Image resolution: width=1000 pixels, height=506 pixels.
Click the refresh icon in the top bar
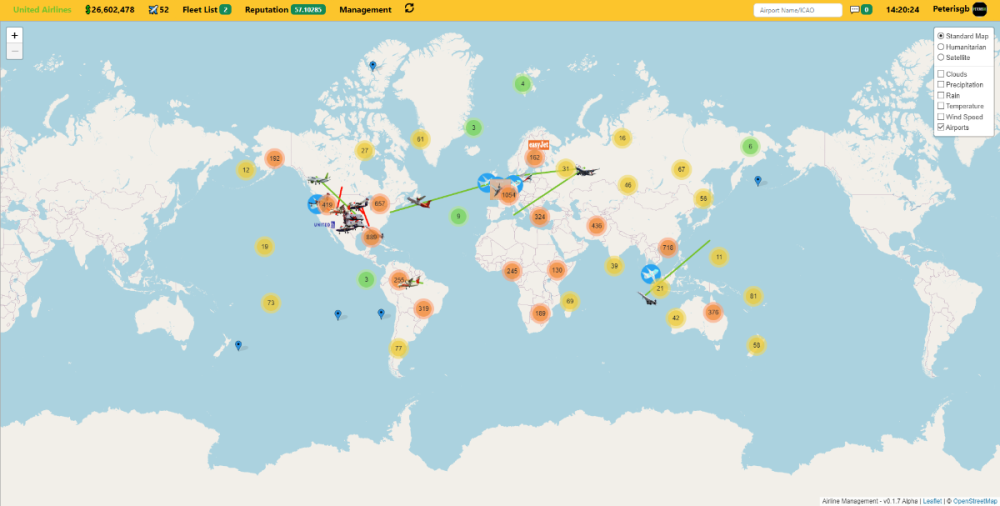tap(409, 9)
